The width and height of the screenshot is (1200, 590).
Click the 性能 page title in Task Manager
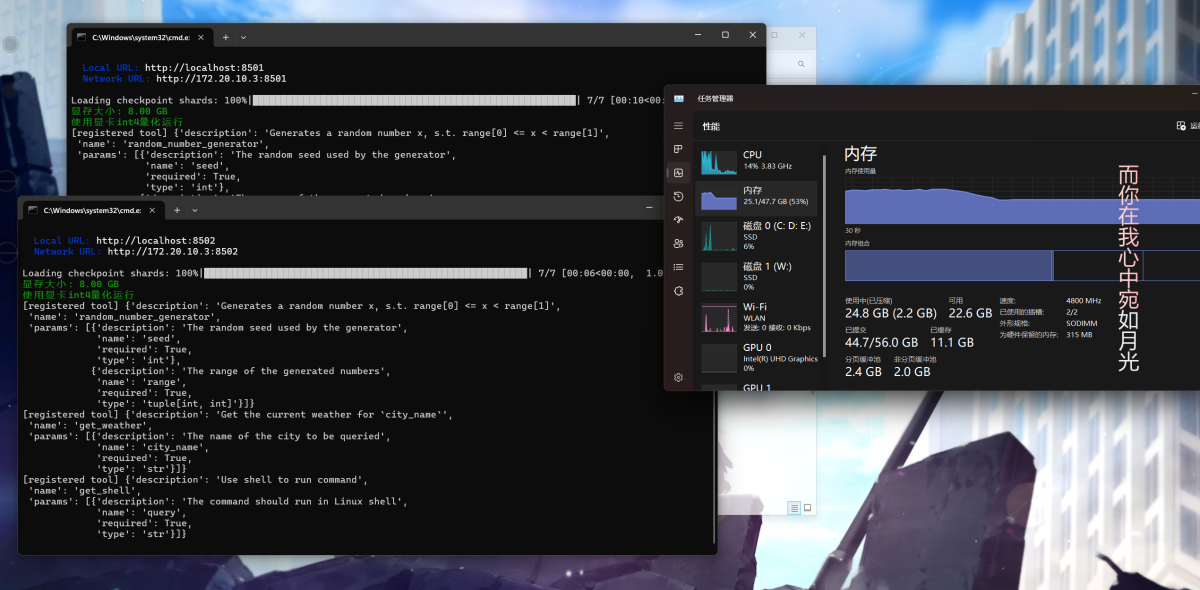pos(711,126)
